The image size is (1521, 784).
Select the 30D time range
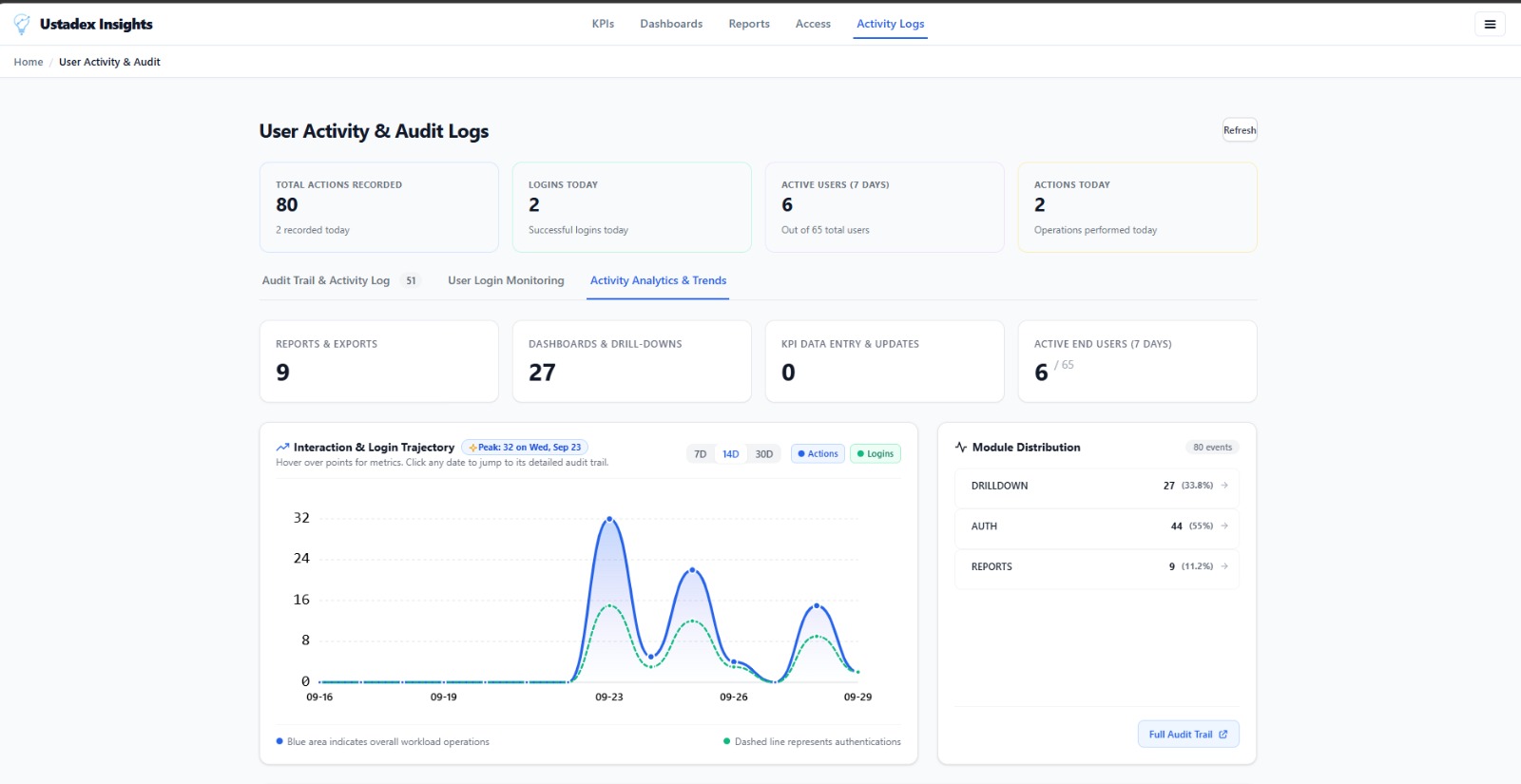click(764, 454)
